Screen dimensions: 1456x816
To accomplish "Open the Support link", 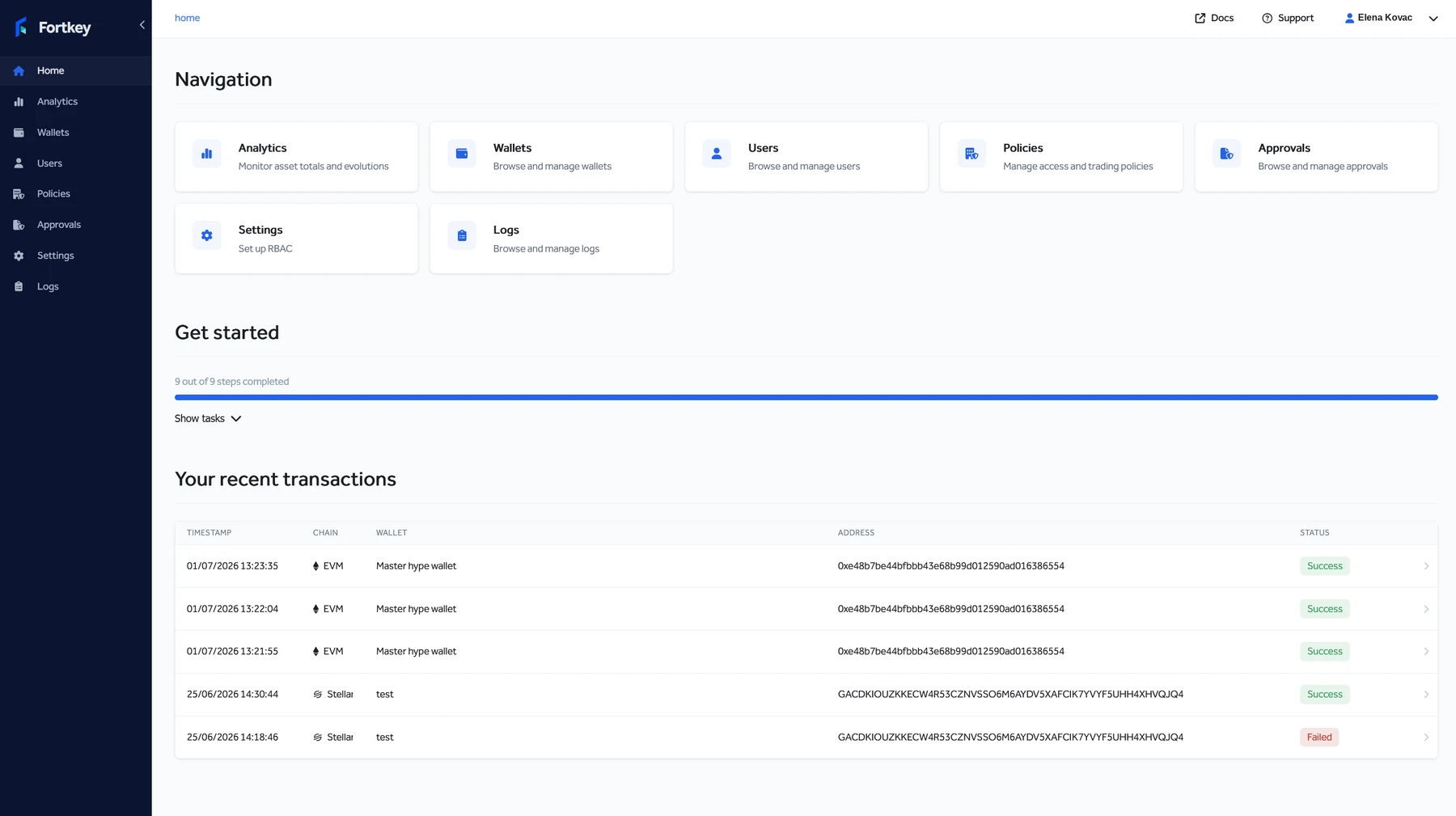I will pyautogui.click(x=1288, y=18).
